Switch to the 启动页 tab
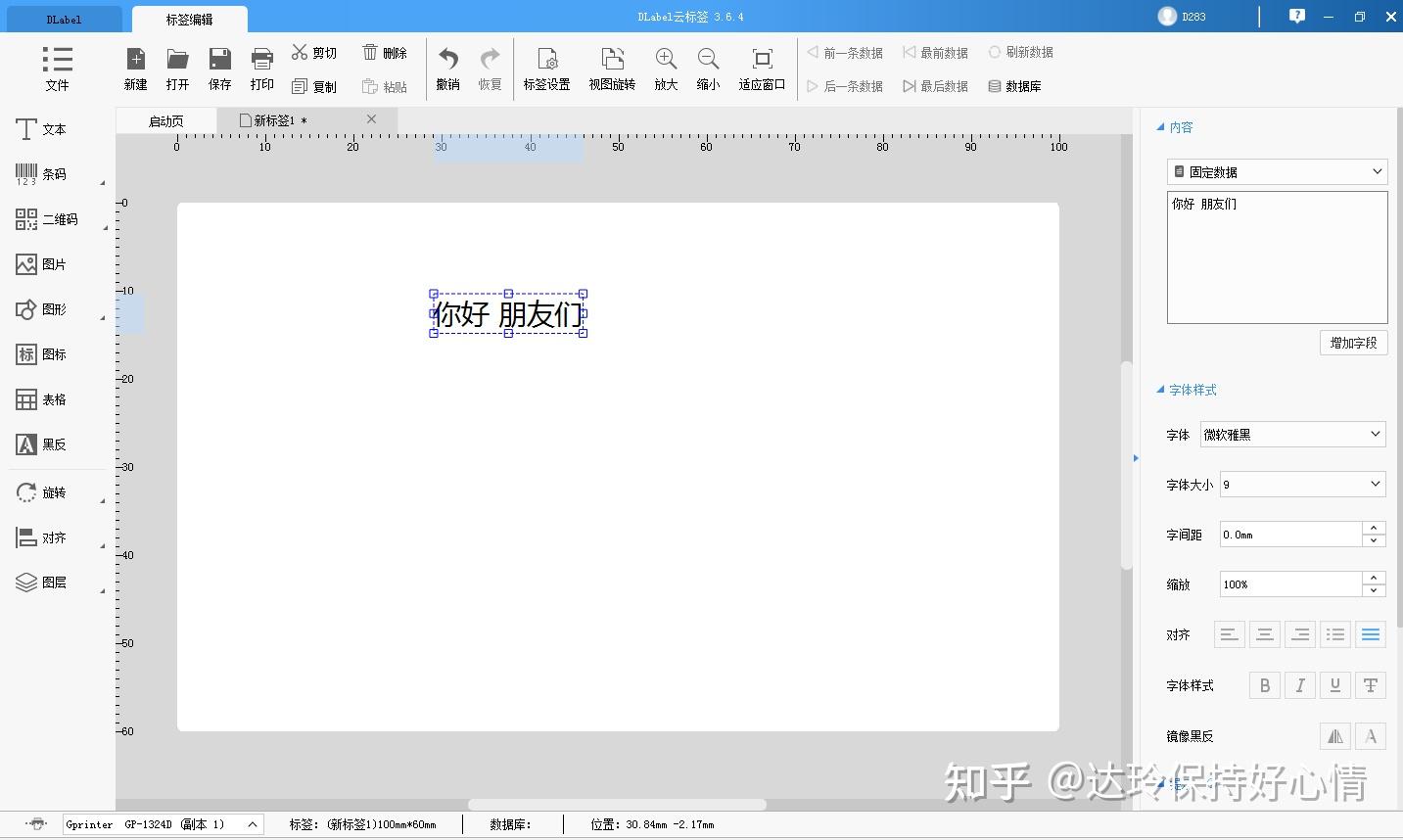 click(164, 120)
